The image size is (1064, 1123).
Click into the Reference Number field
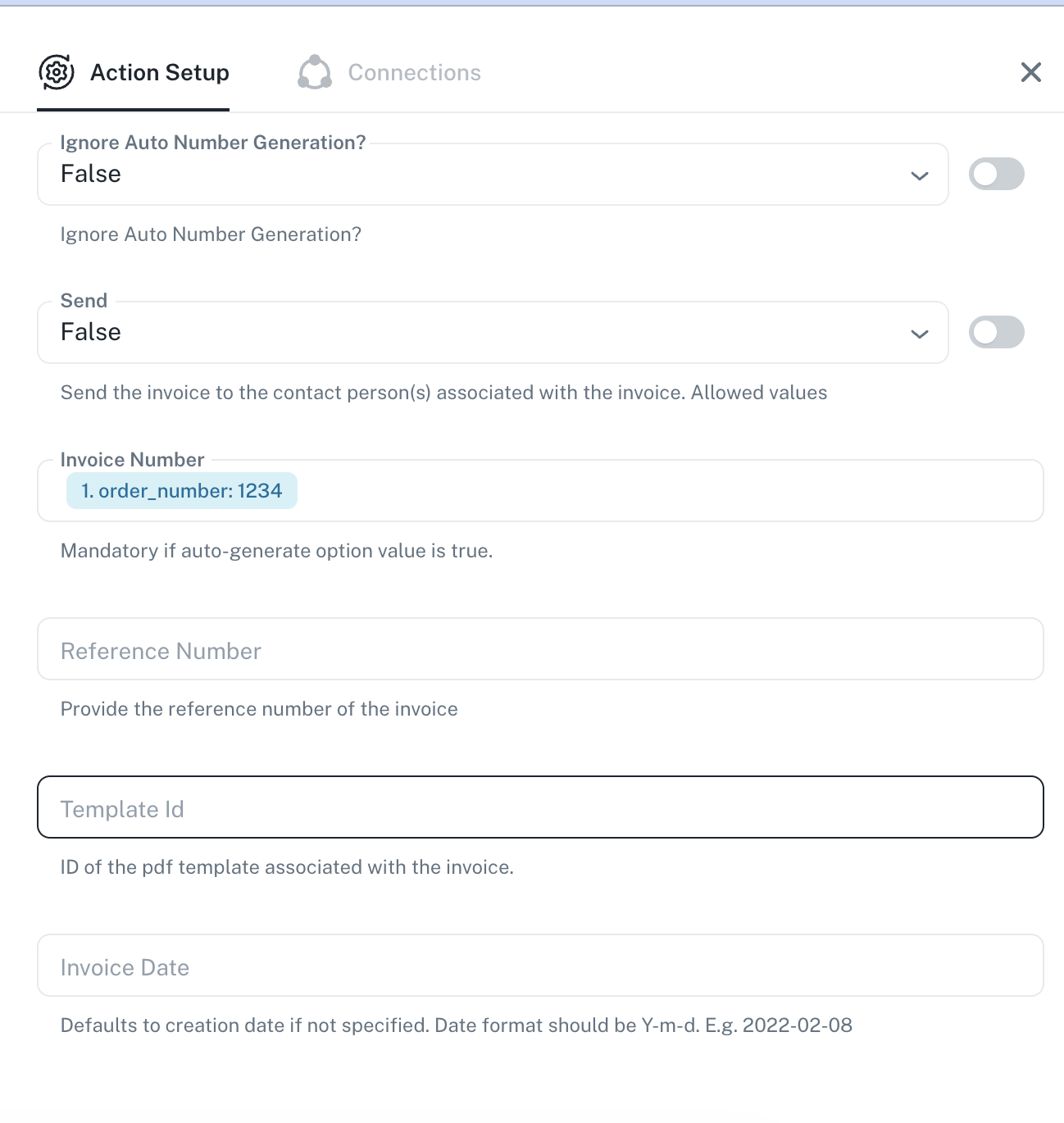[x=540, y=649]
